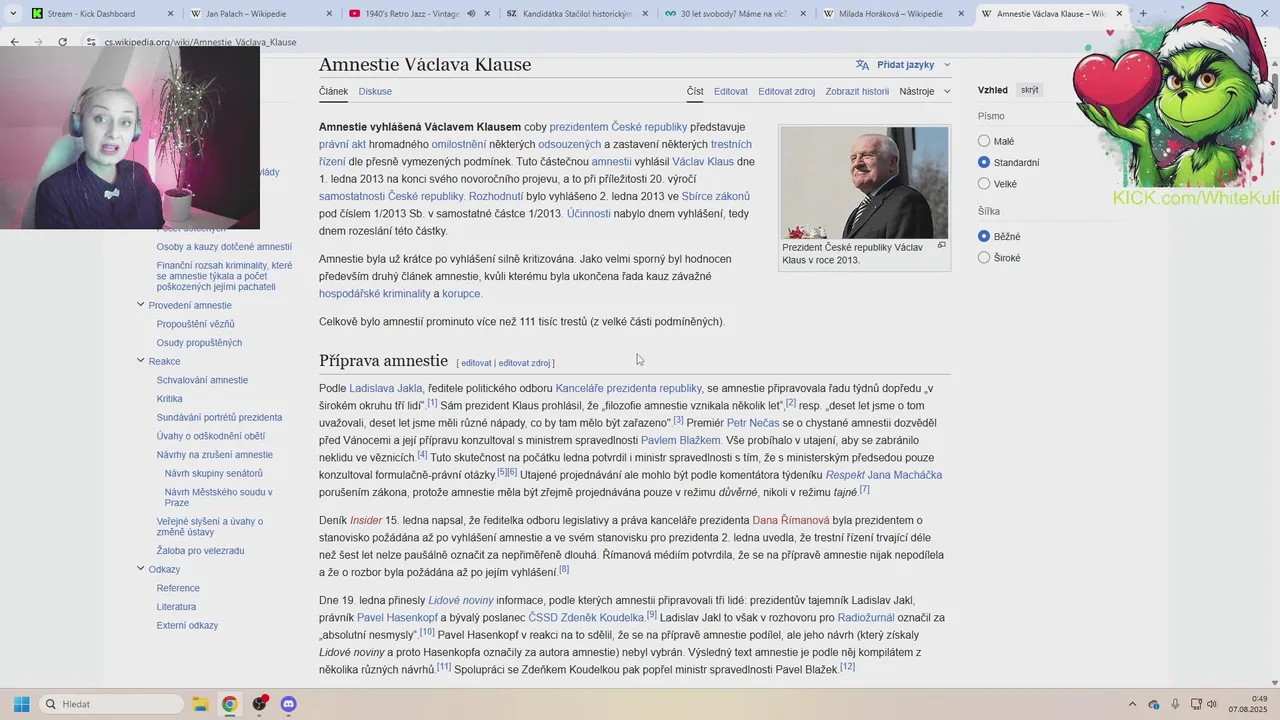Open the Článek page tab
This screenshot has height=720, width=1280.
(x=333, y=91)
